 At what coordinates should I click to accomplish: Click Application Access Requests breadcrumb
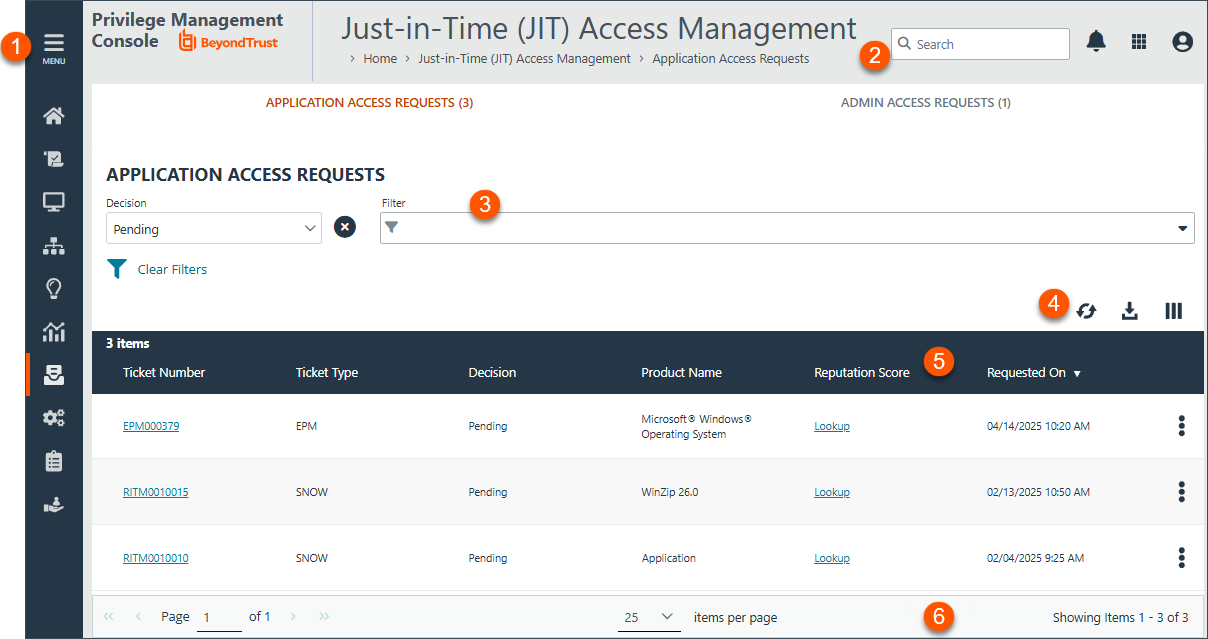tap(731, 59)
